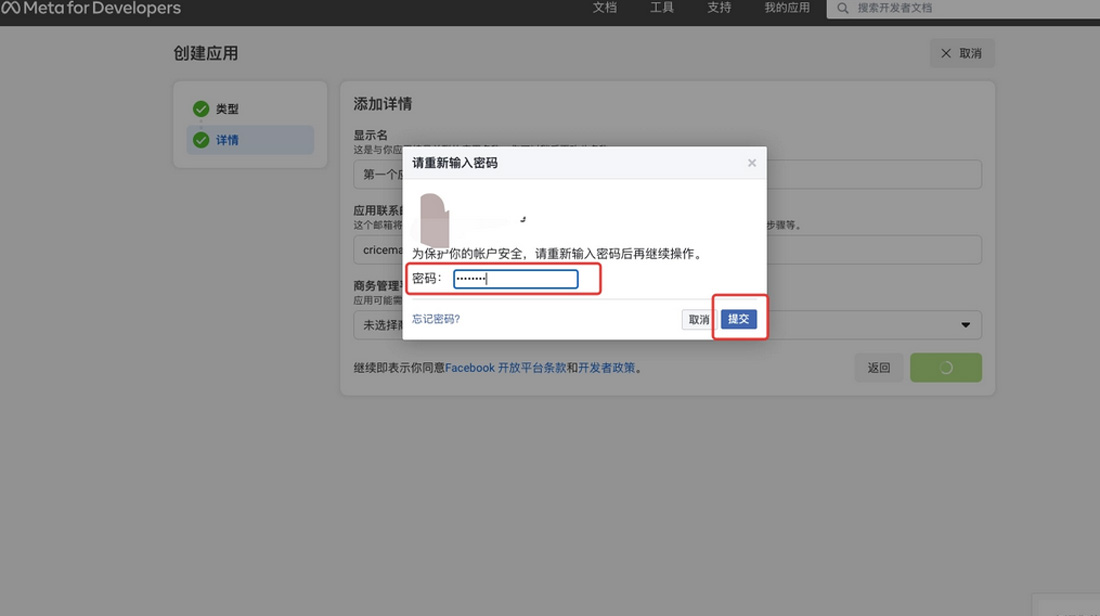Click the 取消 button beside 创建应用
The width and height of the screenshot is (1100, 616).
(x=961, y=54)
